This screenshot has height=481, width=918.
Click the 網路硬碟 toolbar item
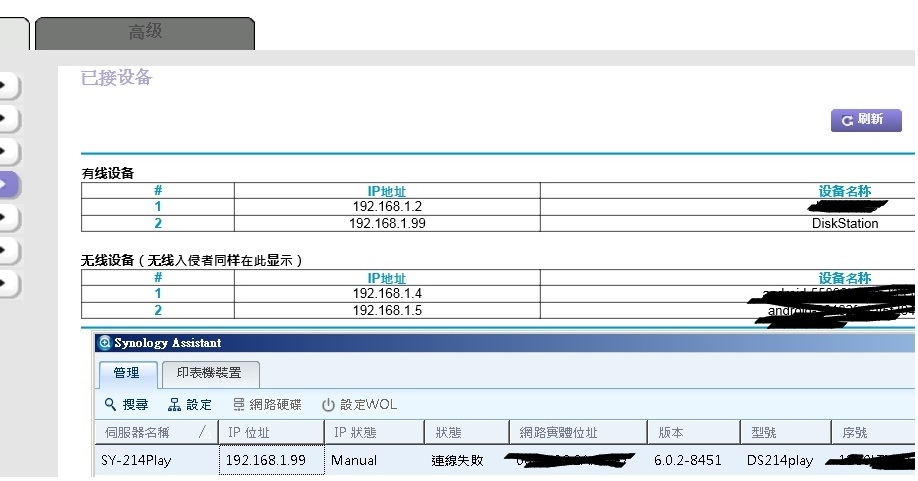tap(267, 404)
